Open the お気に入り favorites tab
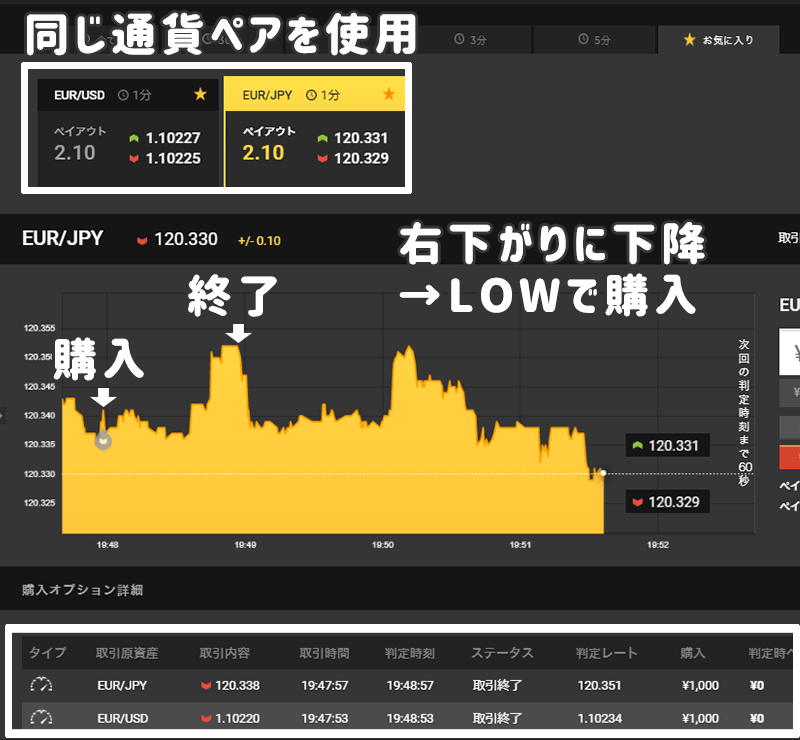 718,39
